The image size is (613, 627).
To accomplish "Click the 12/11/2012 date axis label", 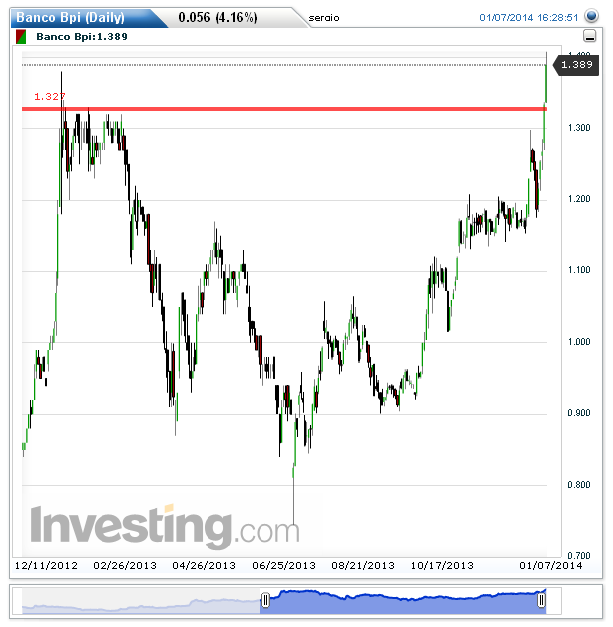I will pos(46,565).
